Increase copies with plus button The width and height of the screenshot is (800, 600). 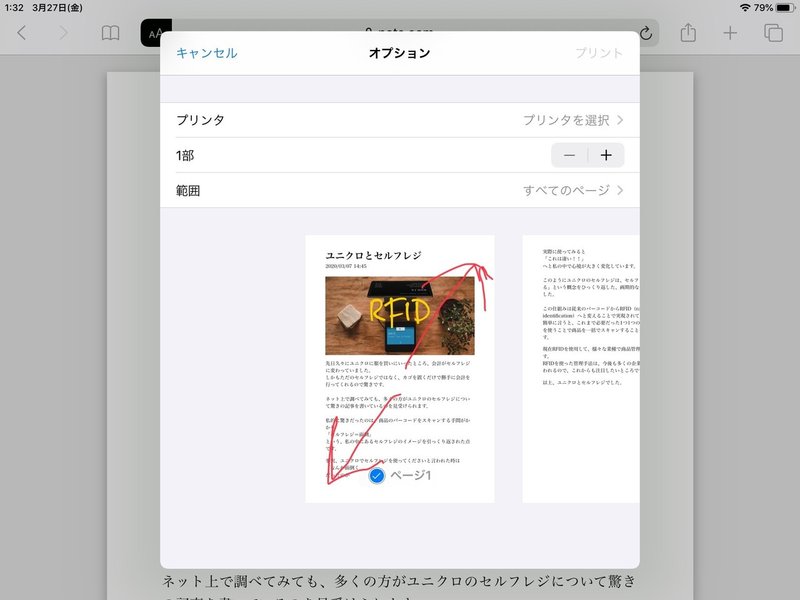(606, 155)
